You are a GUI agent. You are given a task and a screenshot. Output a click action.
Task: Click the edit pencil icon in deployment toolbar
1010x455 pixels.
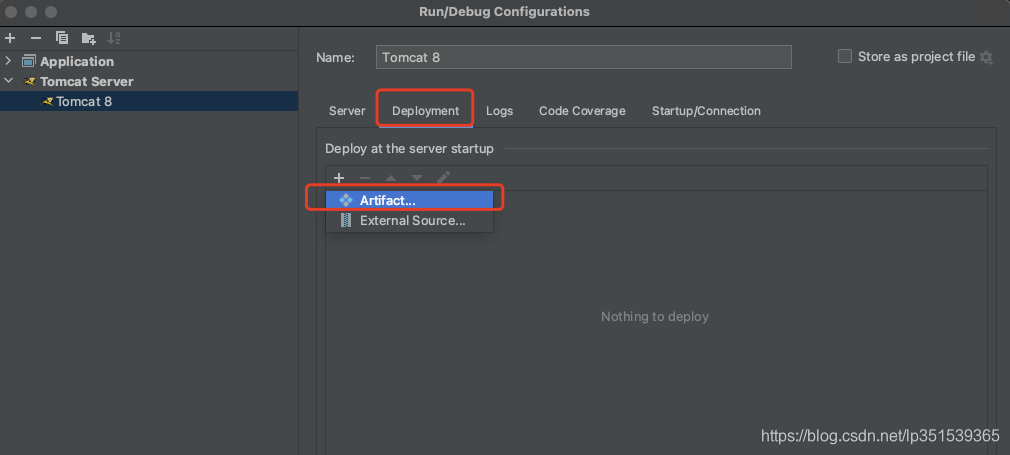point(443,178)
